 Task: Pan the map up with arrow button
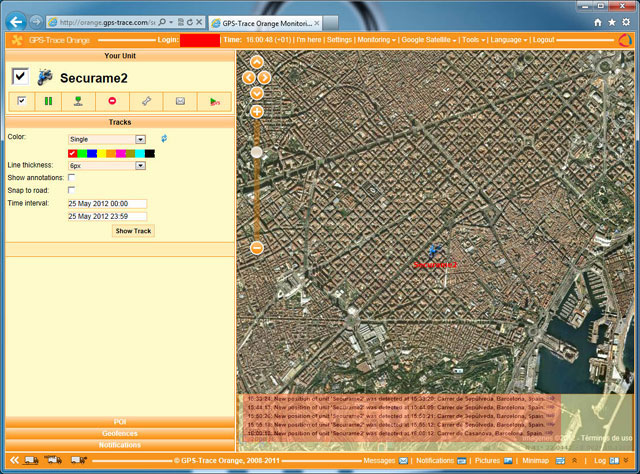point(257,62)
